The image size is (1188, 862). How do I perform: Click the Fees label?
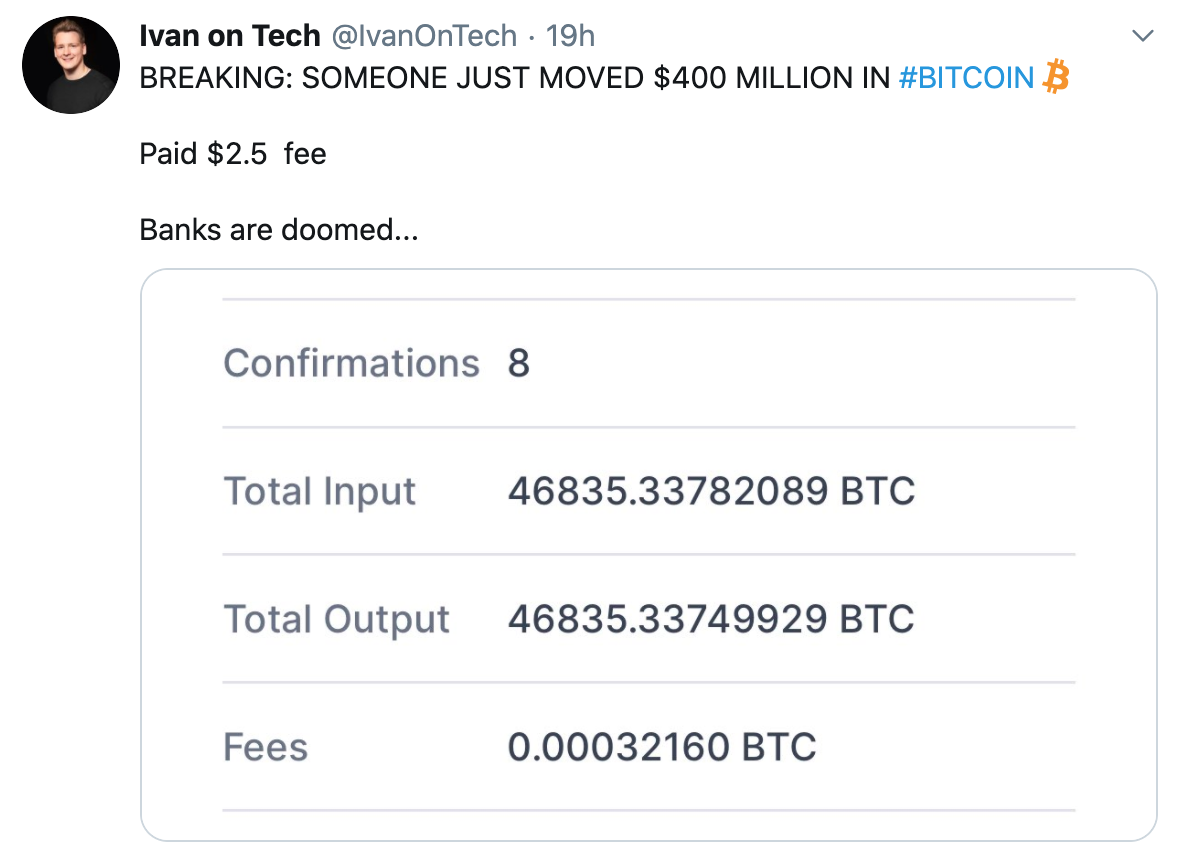pyautogui.click(x=264, y=746)
